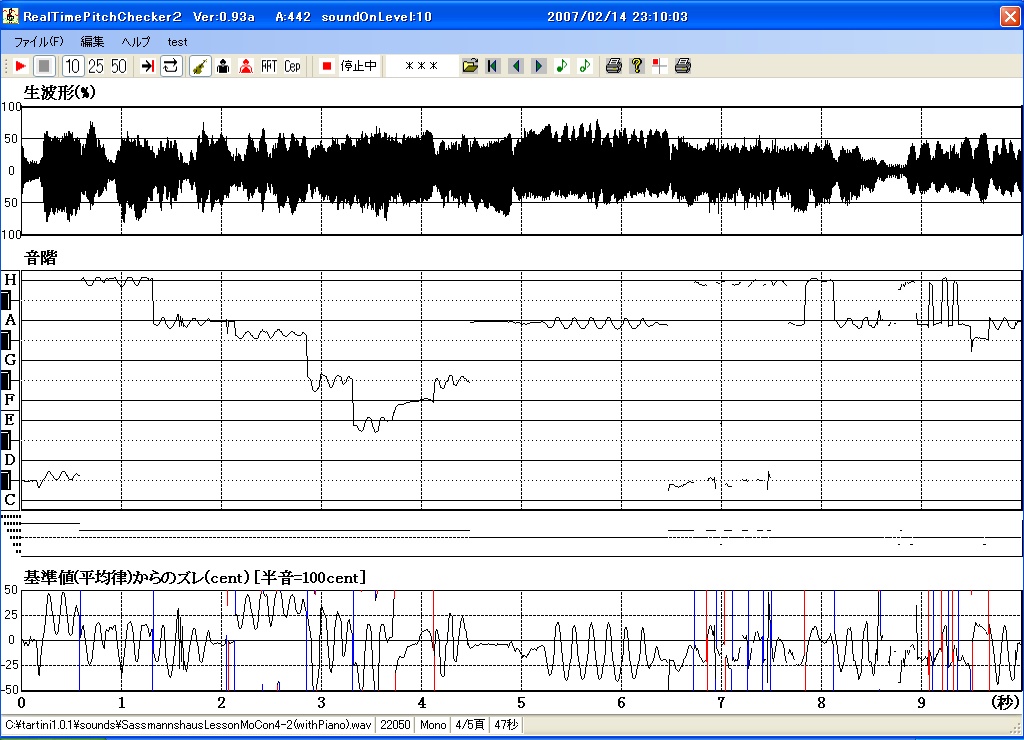
Task: Select the 50 time scale button
Action: coord(119,66)
